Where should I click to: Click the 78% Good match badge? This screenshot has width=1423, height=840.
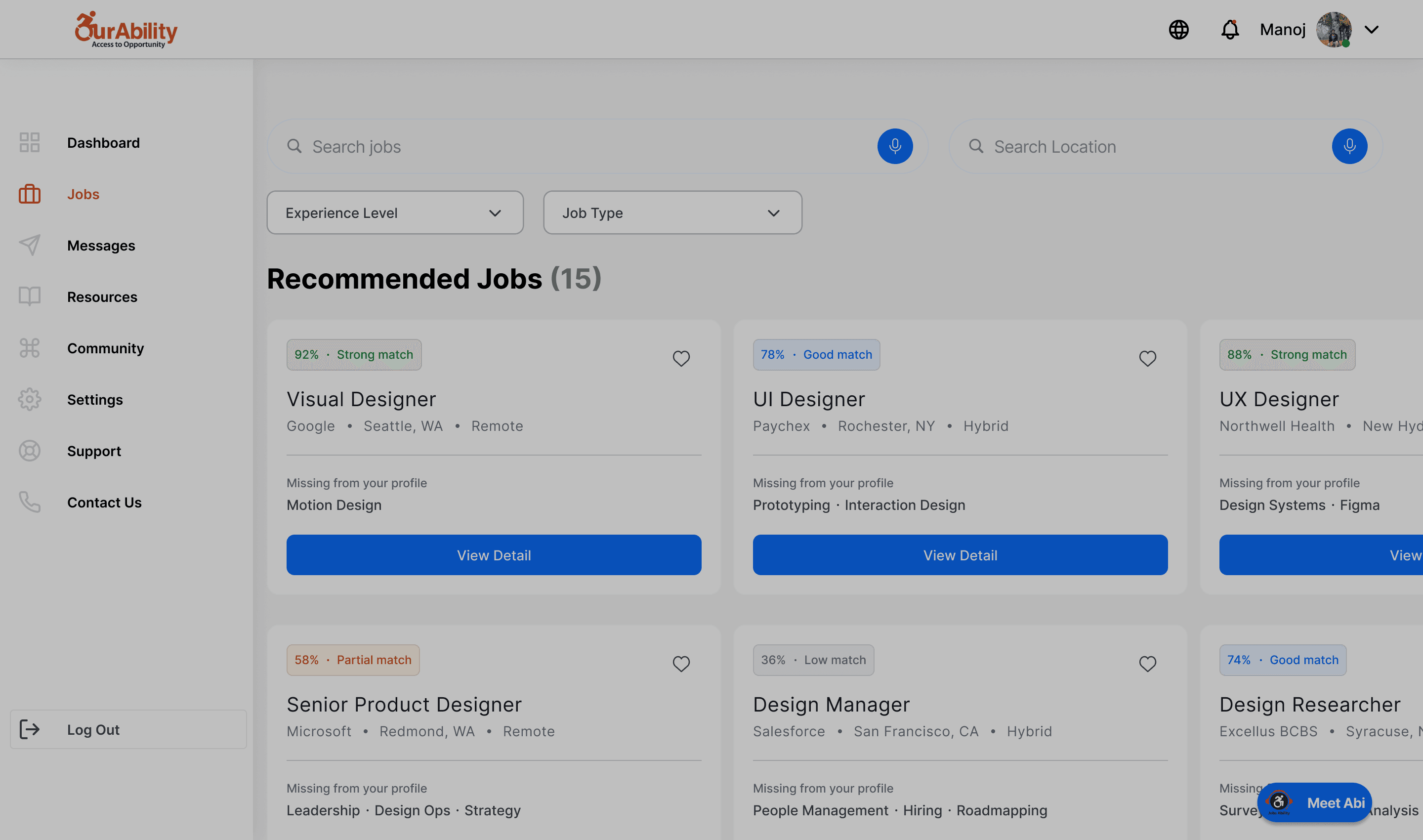(816, 355)
